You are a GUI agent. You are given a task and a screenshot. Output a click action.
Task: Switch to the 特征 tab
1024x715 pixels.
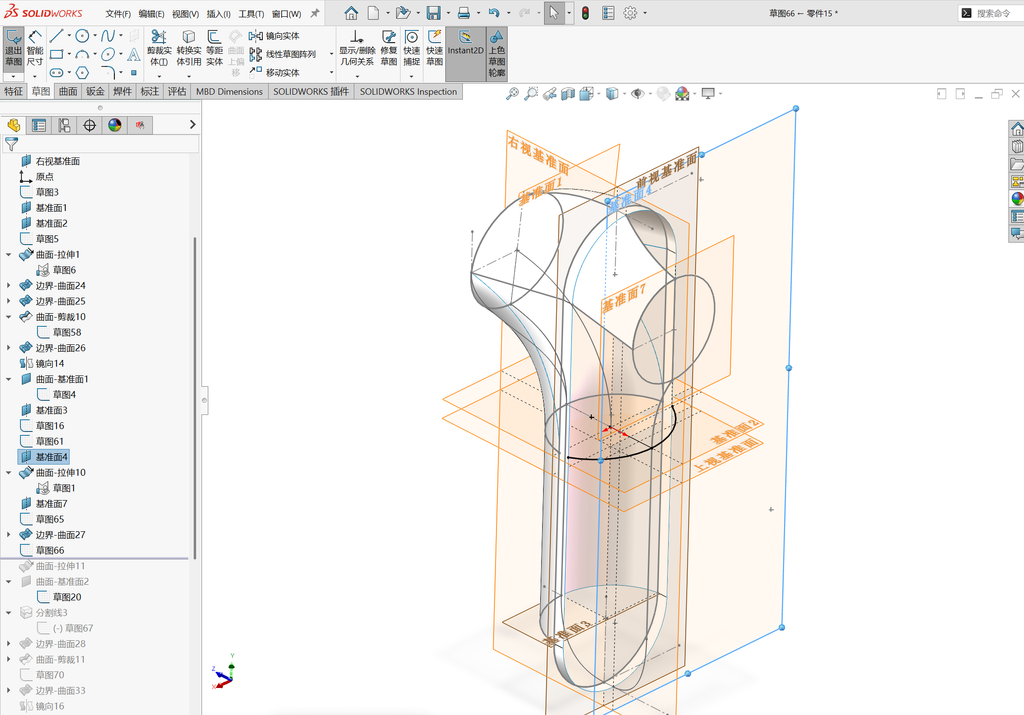coord(14,91)
